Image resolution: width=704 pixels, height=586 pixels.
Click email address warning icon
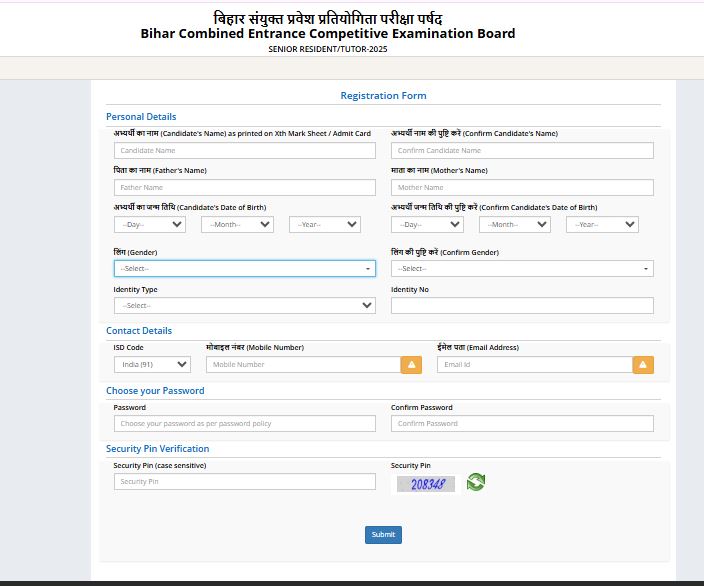tap(643, 365)
